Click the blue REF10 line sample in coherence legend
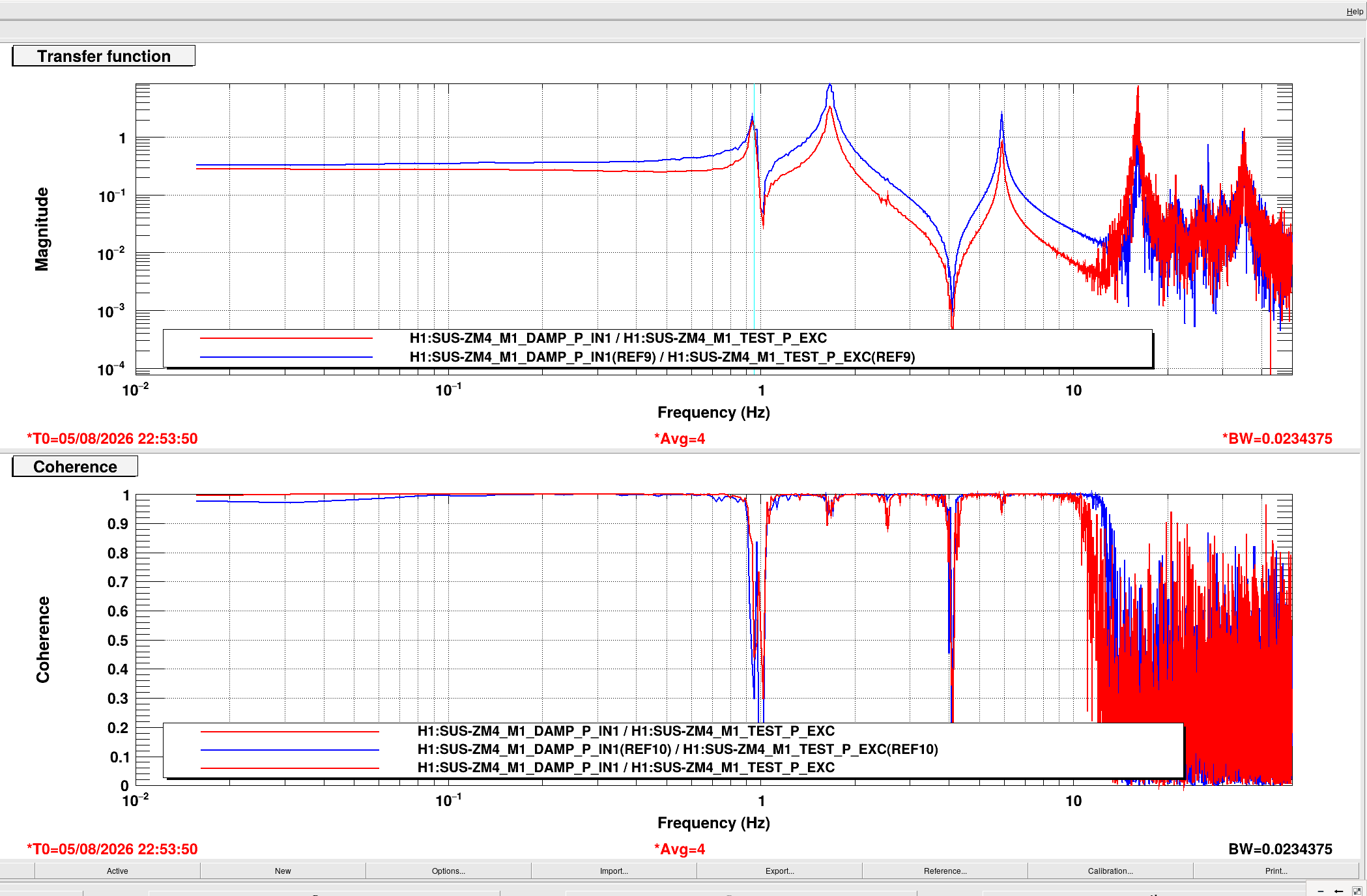This screenshot has width=1367, height=896. pos(290,749)
